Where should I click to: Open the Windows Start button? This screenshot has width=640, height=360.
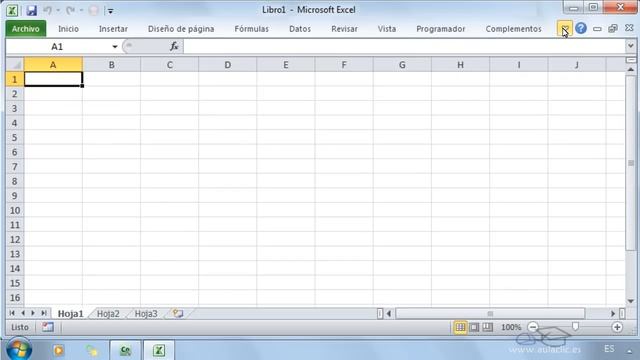(x=18, y=349)
